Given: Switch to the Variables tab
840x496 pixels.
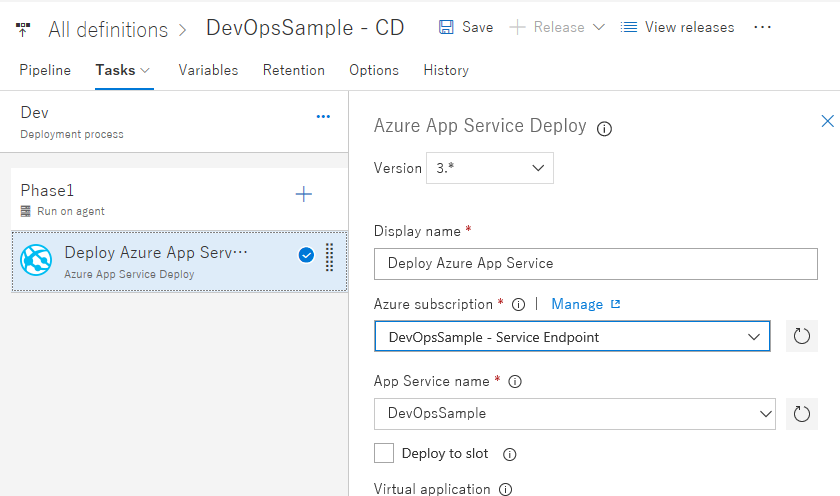Looking at the screenshot, I should click(x=208, y=70).
